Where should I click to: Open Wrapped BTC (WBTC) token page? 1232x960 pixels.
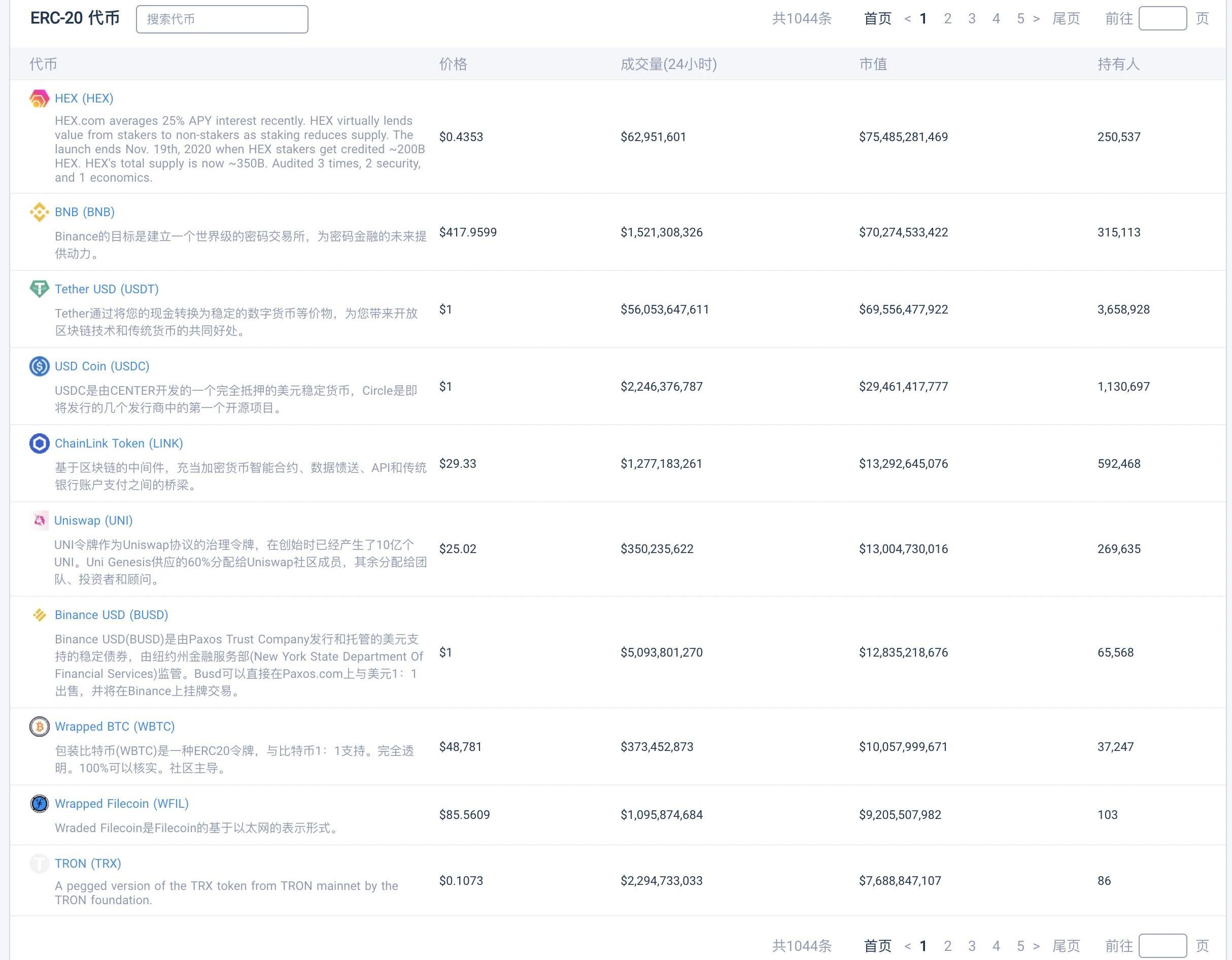115,727
